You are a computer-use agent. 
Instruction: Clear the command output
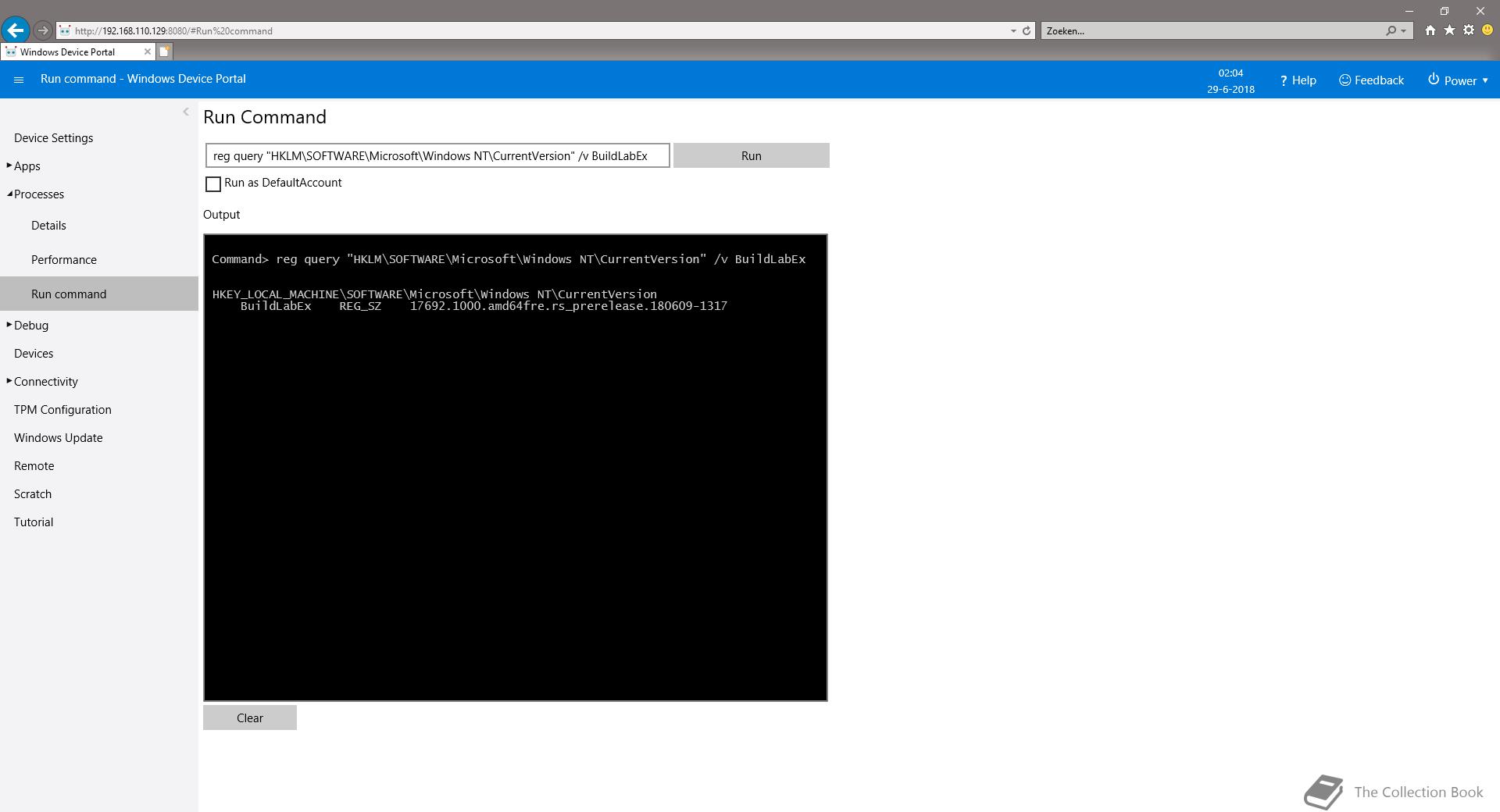click(x=250, y=718)
